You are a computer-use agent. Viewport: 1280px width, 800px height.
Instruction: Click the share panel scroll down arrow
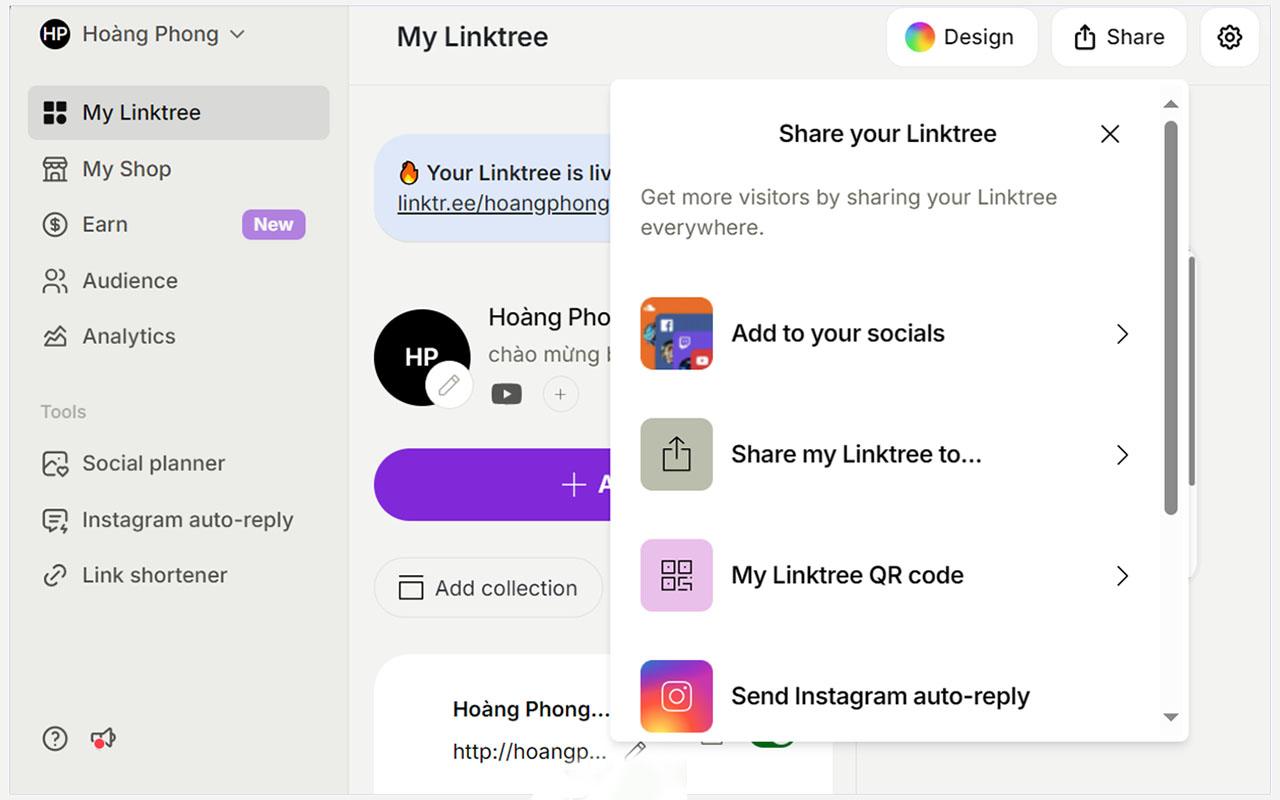coord(1171,717)
